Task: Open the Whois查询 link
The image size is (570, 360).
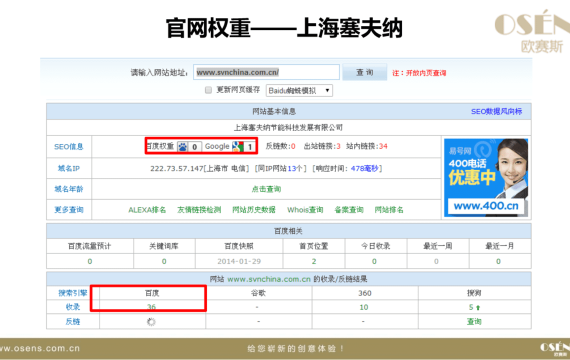Action: pos(305,210)
